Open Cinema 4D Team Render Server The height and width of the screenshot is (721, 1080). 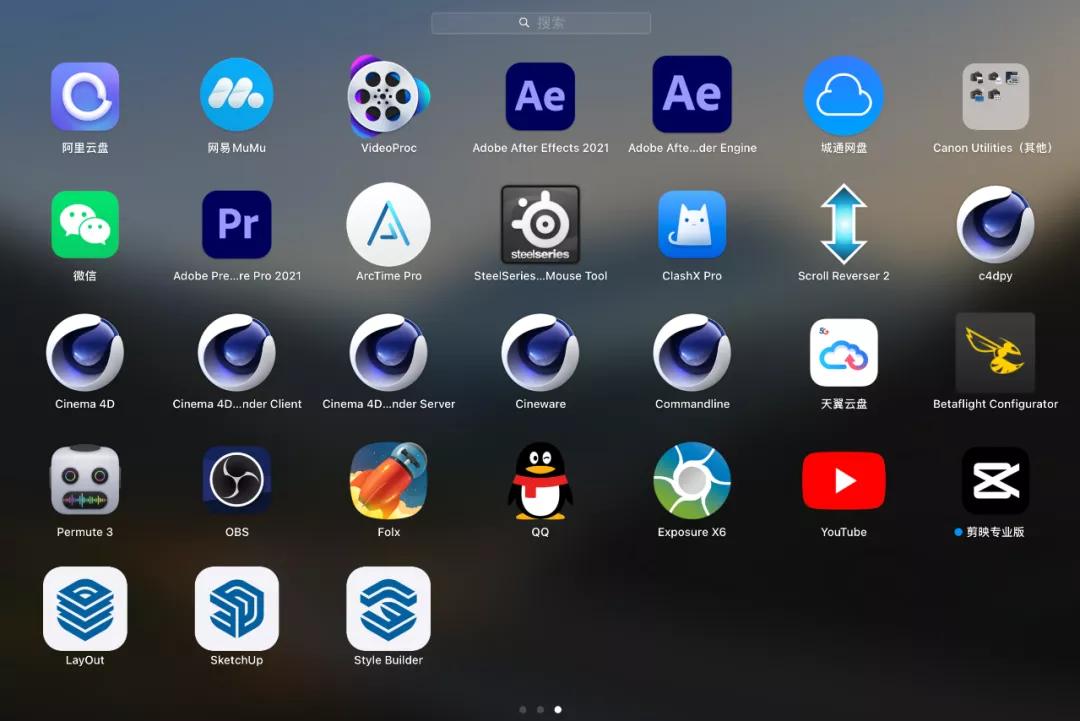coord(388,352)
